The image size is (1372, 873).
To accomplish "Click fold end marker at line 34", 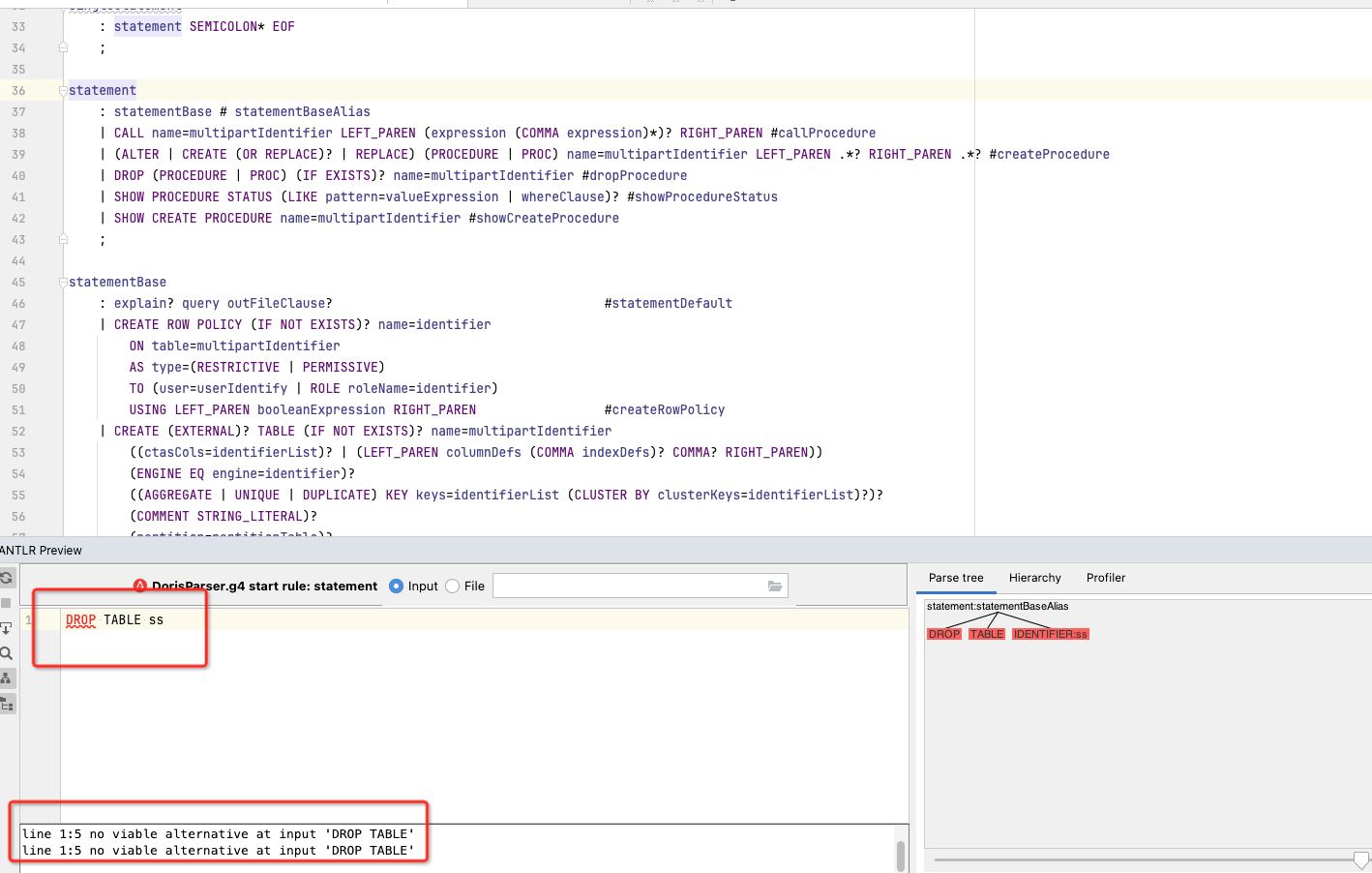I will click(x=63, y=47).
